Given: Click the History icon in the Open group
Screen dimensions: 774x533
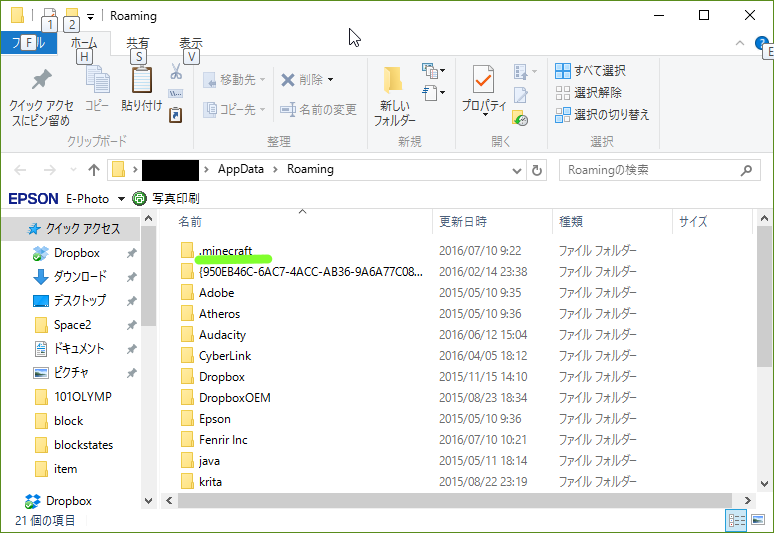Looking at the screenshot, I should (x=520, y=118).
